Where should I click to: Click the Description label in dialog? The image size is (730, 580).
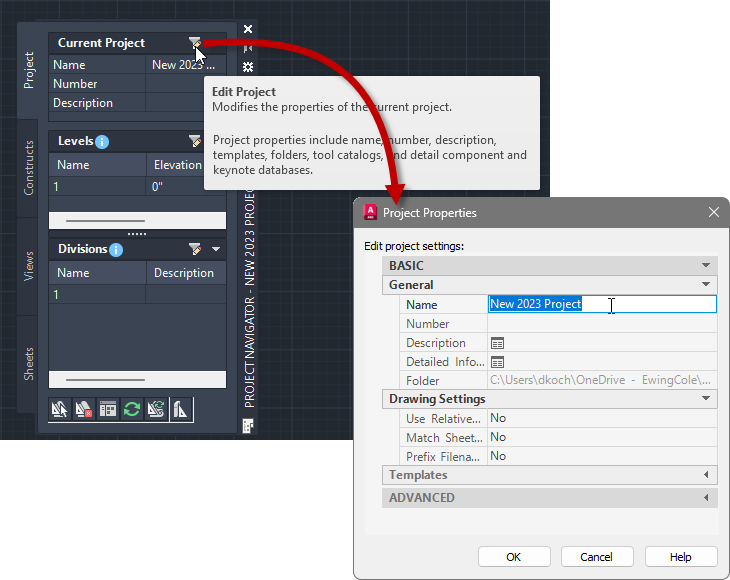click(x=436, y=343)
